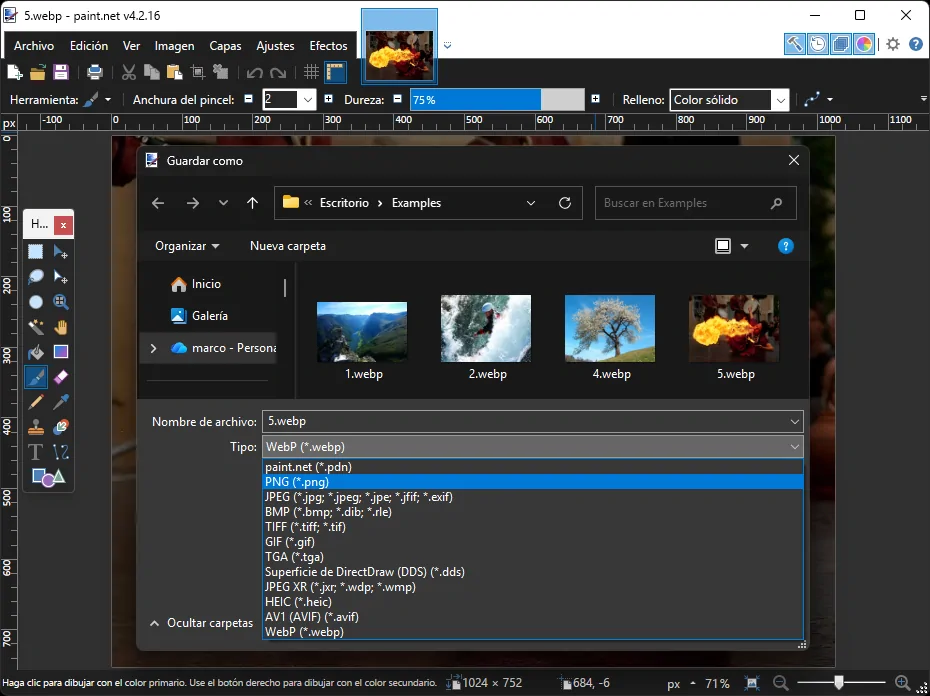The width and height of the screenshot is (930, 696).
Task: Open the Efectos menu
Action: 328,45
